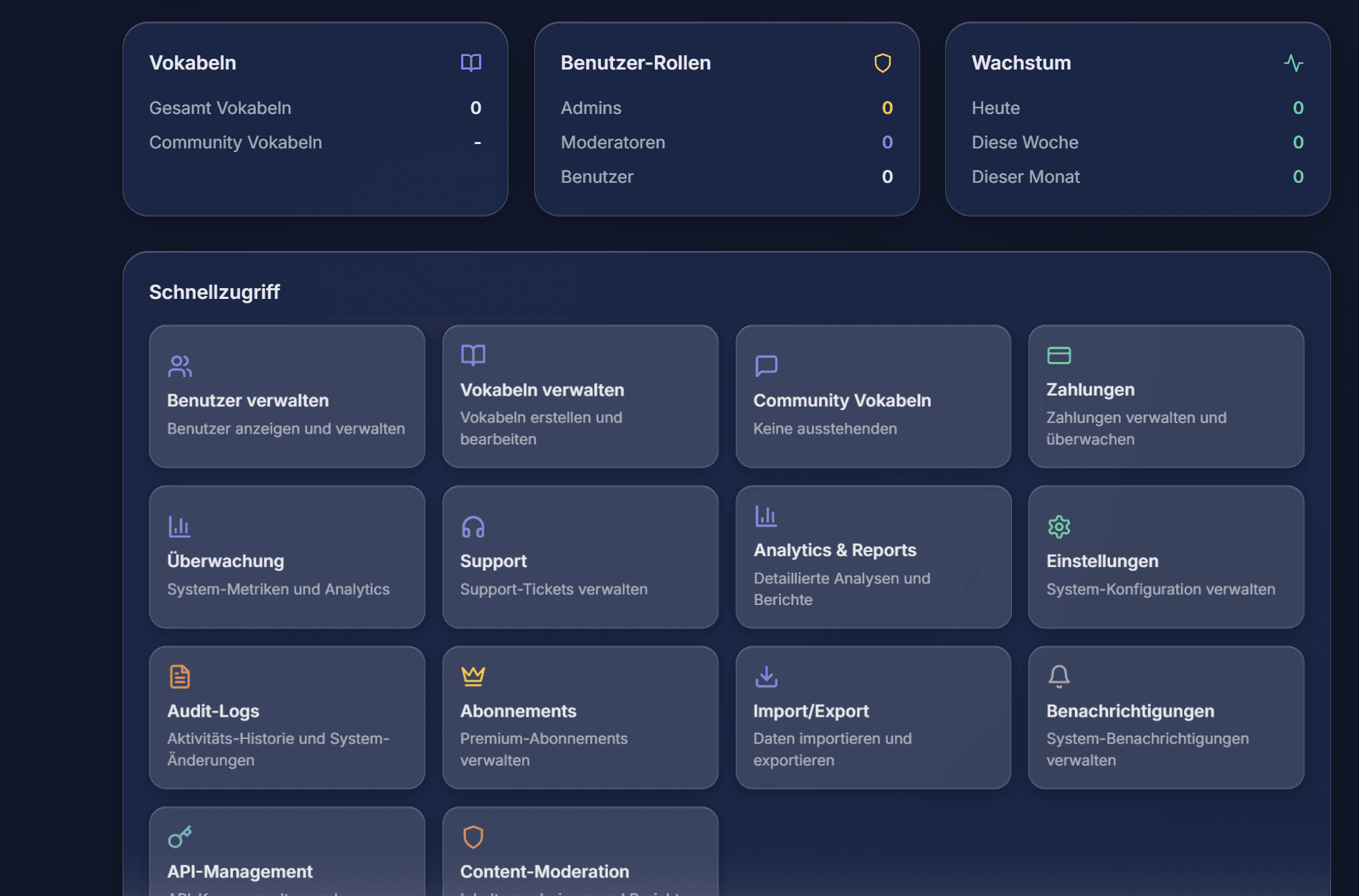The image size is (1359, 896).
Task: Click the bell icon in Benachrichtigungen tile
Action: click(1059, 676)
